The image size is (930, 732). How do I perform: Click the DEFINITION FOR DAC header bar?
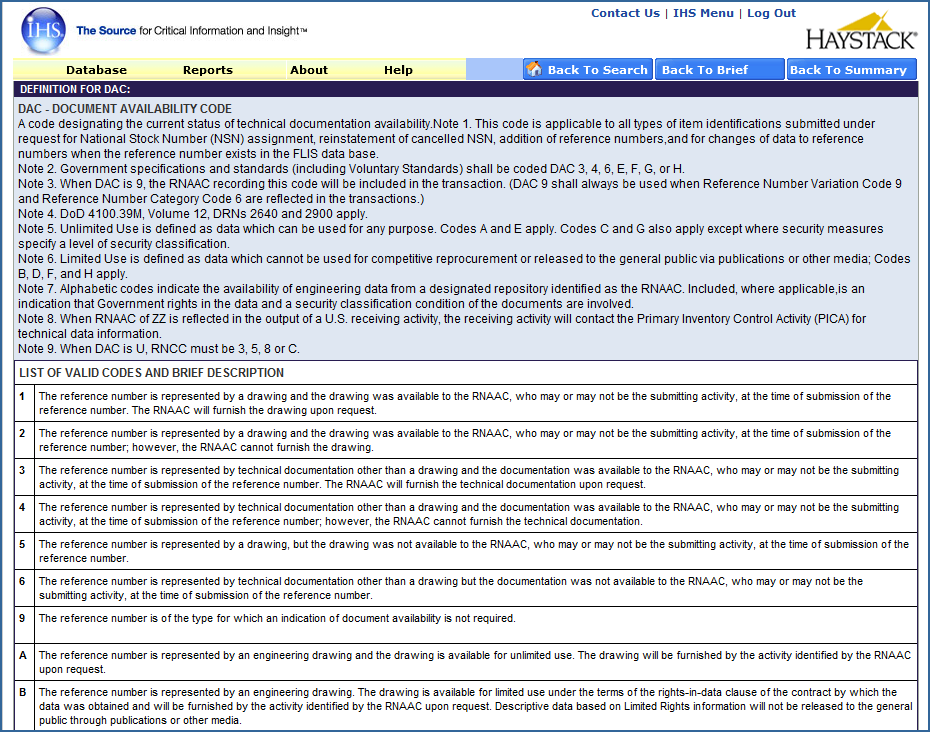point(464,89)
